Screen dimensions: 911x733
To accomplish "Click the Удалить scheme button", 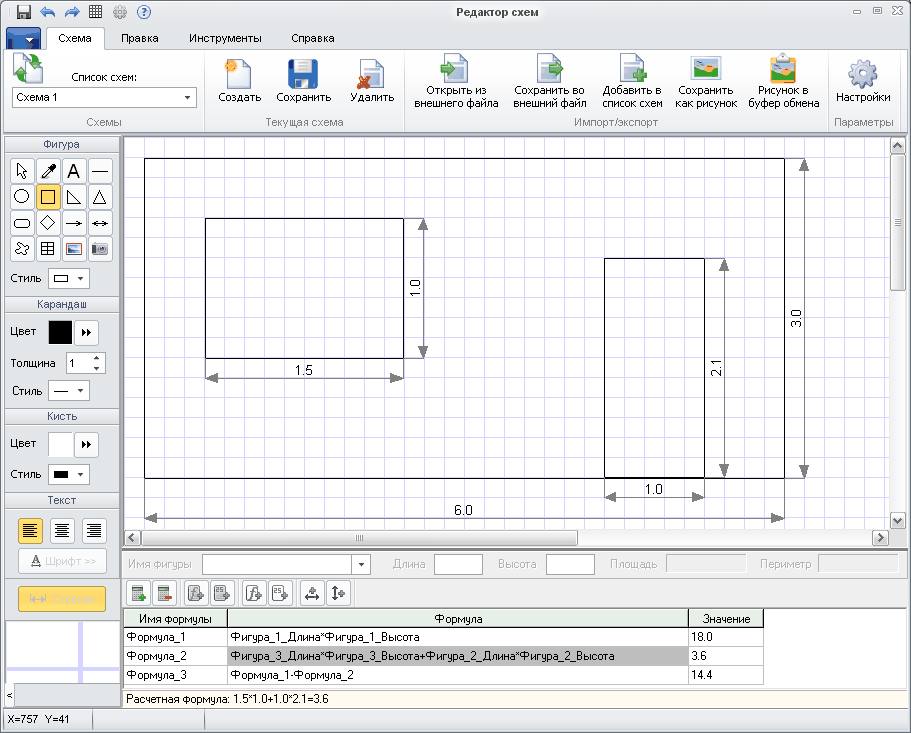I will tap(371, 82).
